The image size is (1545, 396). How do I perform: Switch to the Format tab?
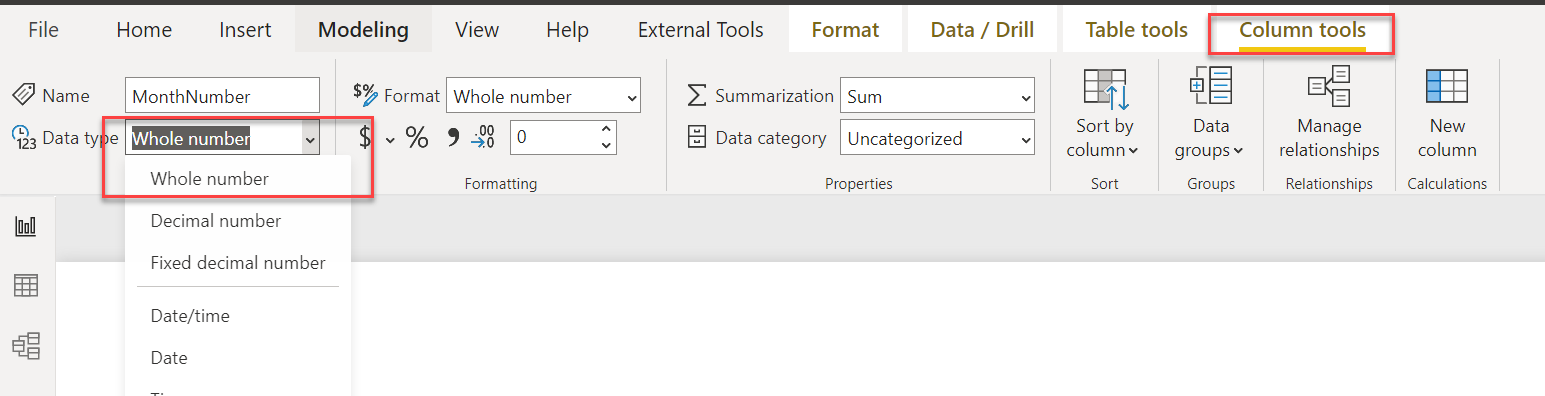point(845,30)
